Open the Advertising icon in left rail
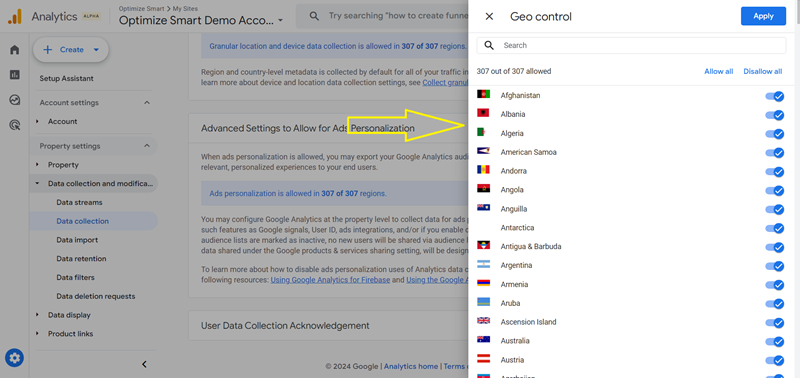Image resolution: width=800 pixels, height=378 pixels. pos(14,124)
